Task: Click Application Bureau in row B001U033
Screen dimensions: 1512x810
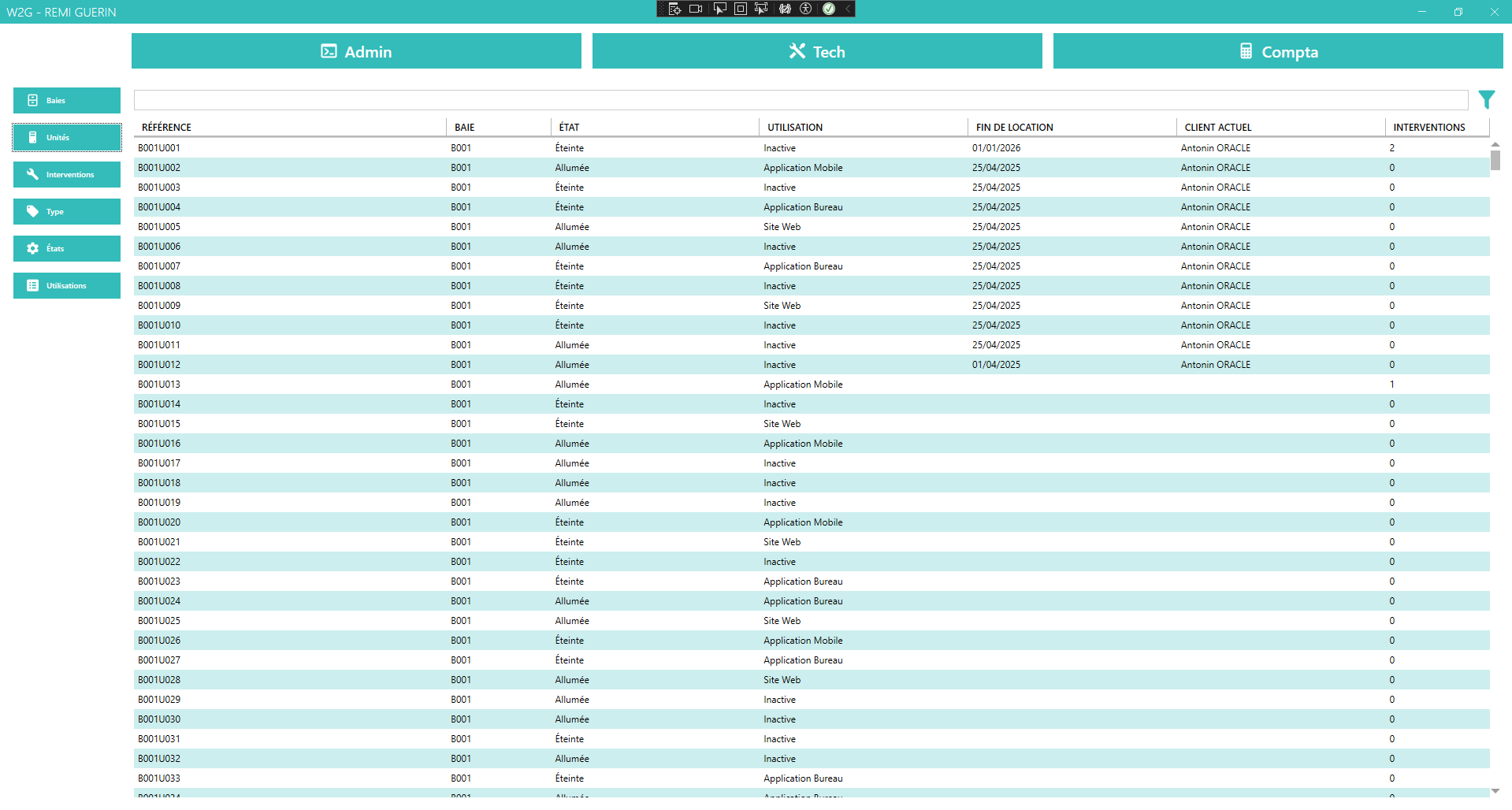Action: 803,778
